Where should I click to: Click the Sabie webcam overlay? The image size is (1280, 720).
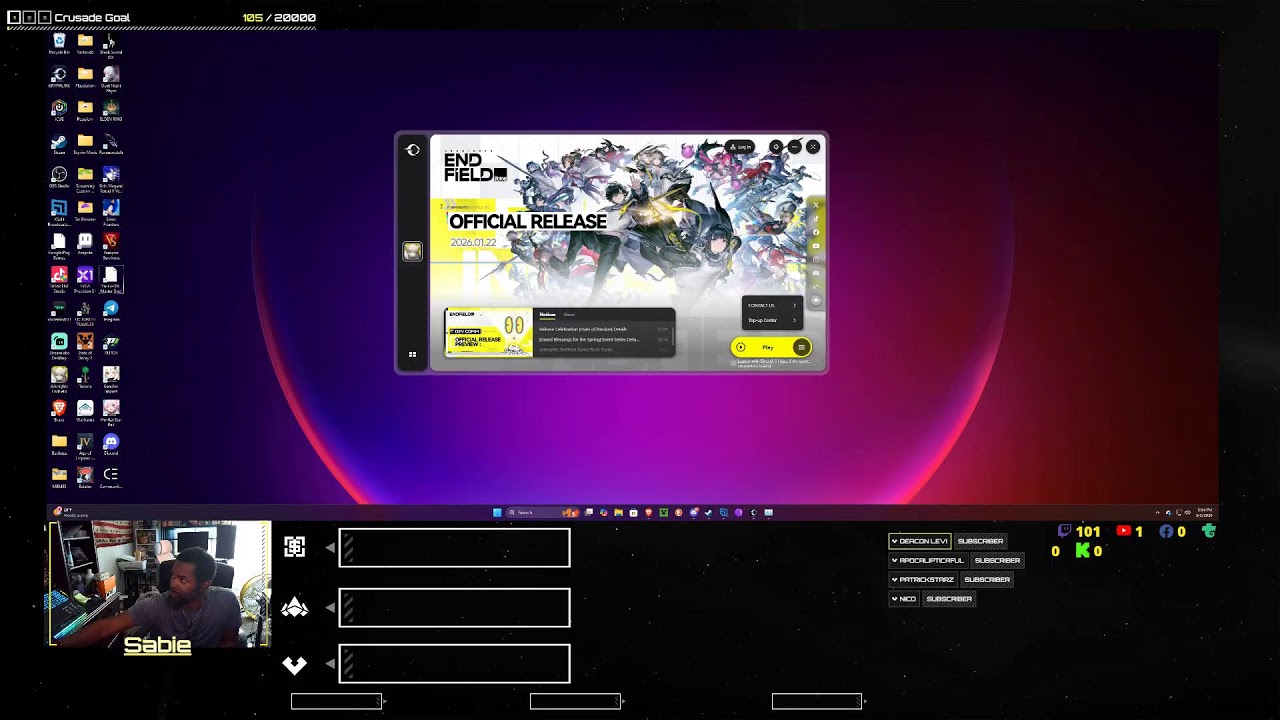[x=160, y=584]
